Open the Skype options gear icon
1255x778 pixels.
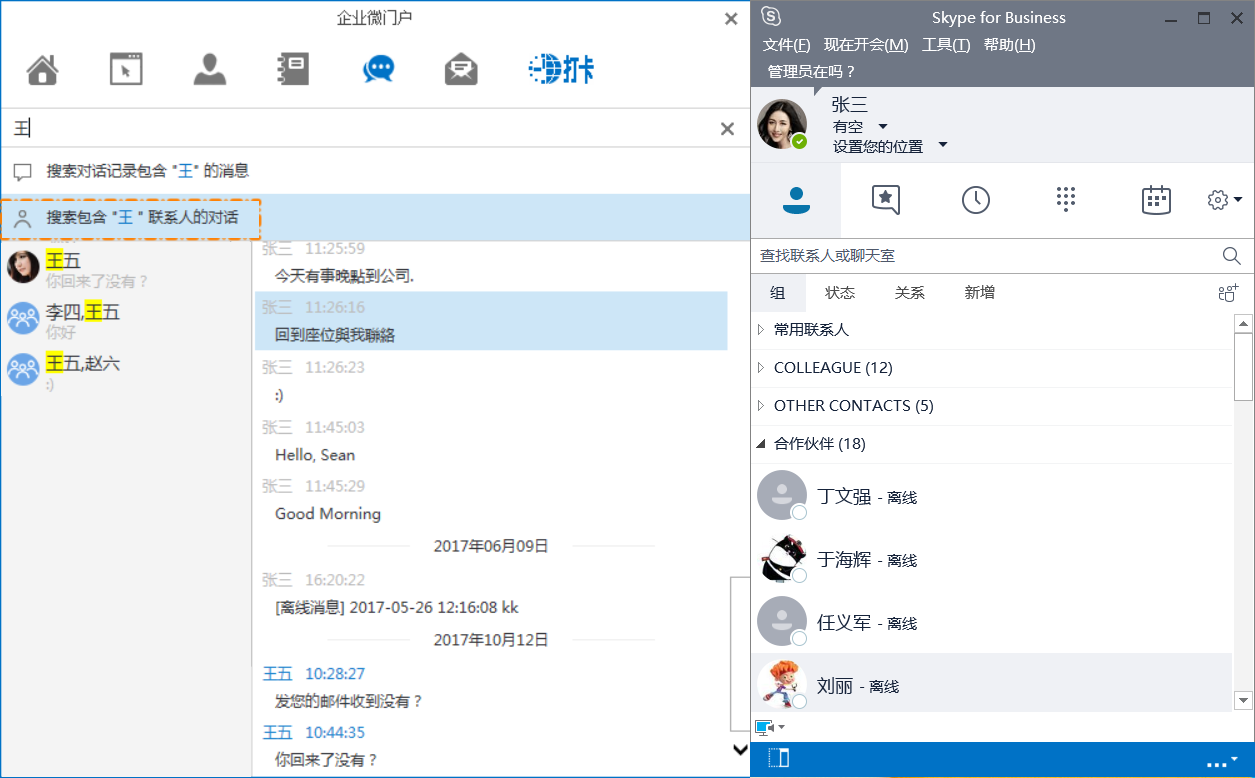pos(1218,200)
